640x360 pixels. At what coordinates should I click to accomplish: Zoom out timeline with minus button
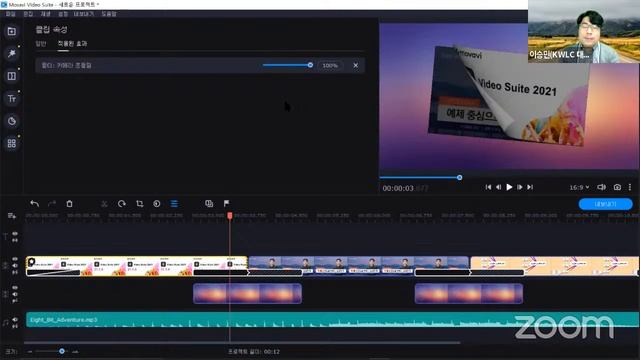click(30, 351)
